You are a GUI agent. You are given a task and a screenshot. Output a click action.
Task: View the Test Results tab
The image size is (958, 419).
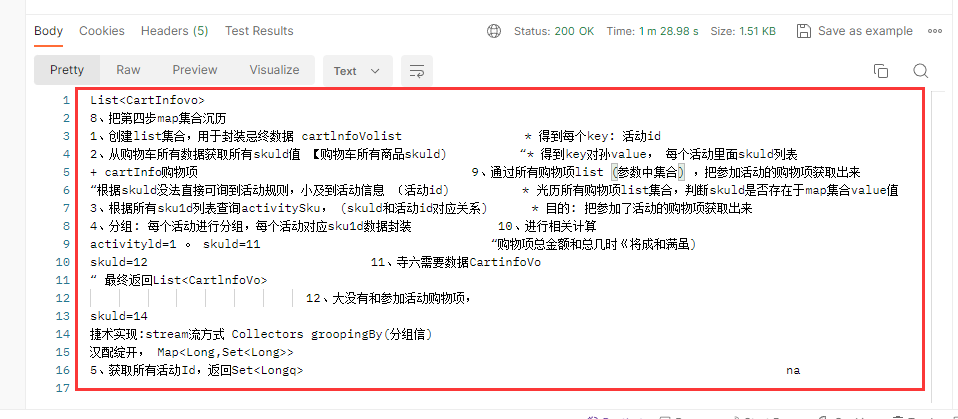(259, 31)
